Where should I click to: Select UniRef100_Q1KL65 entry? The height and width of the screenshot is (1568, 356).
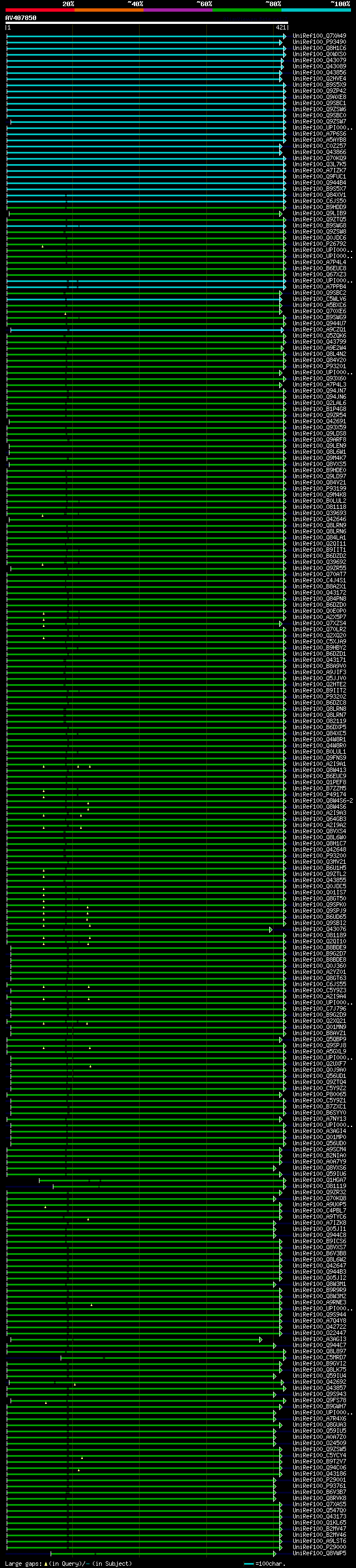tap(319, 1522)
